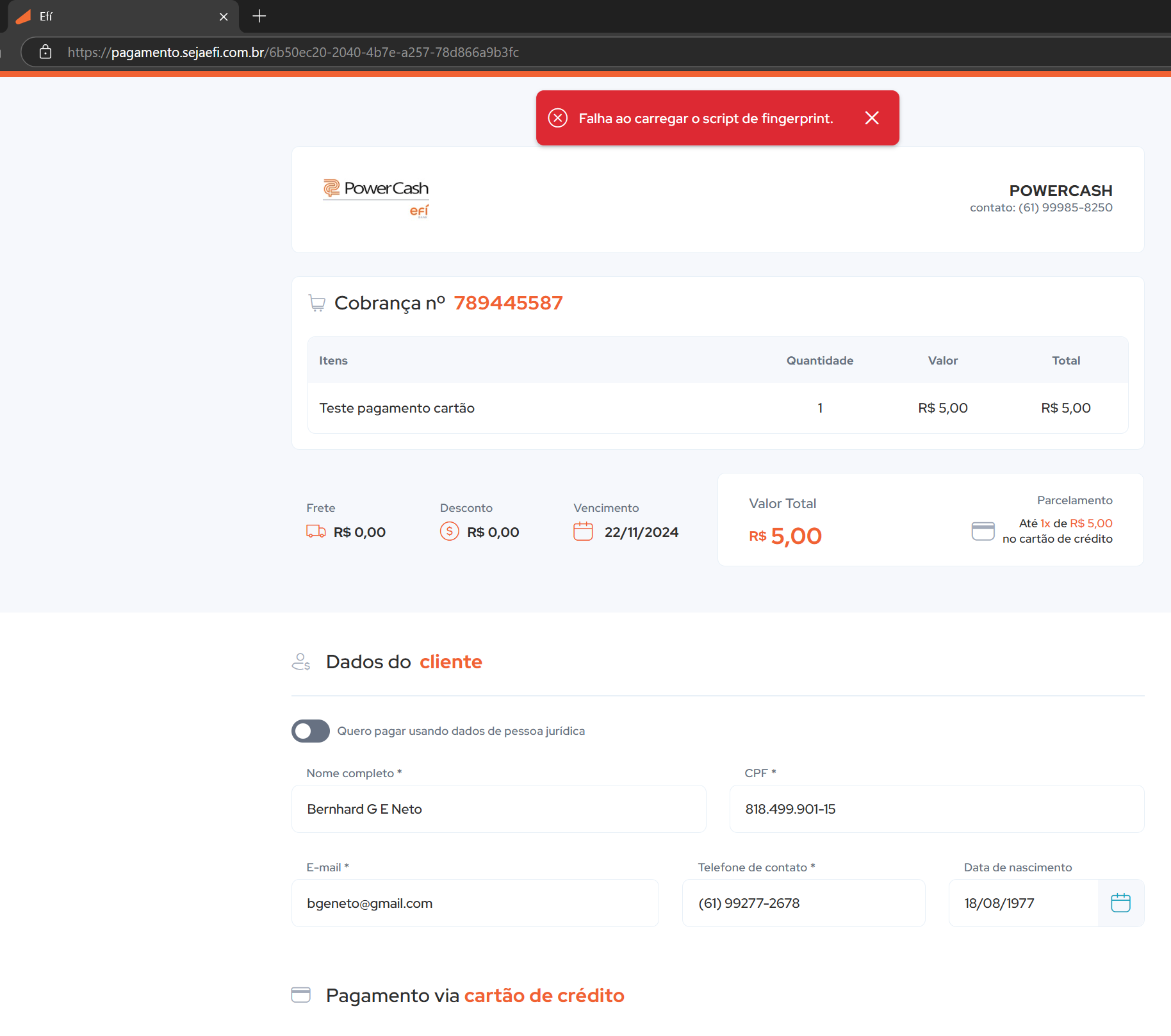Open the birth date calendar picker
Screen dimensions: 1171x1036
click(1120, 903)
